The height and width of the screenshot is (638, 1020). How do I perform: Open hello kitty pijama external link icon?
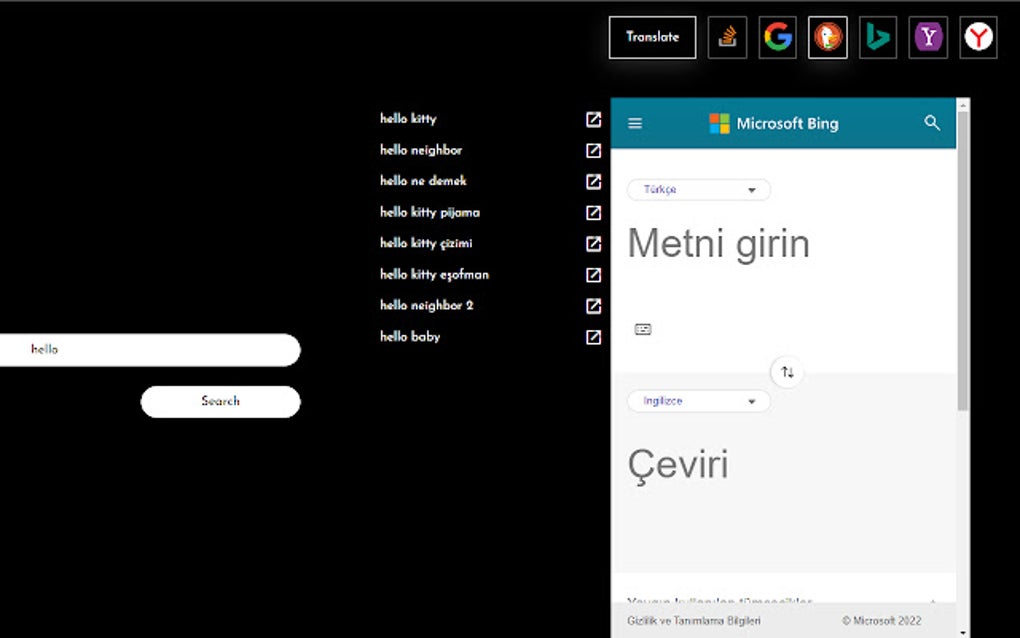593,213
